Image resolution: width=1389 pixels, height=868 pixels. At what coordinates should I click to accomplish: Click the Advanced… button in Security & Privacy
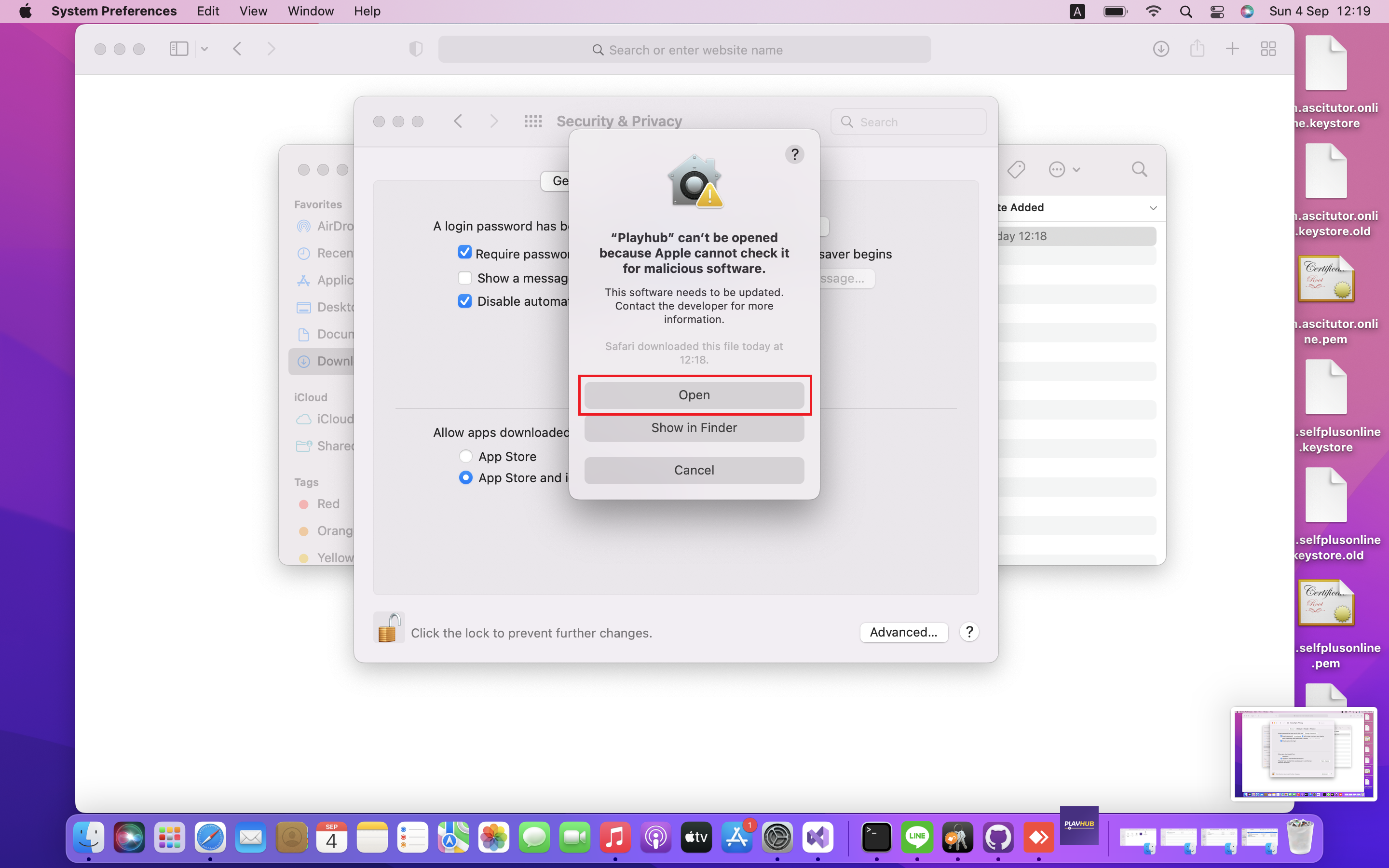(903, 632)
